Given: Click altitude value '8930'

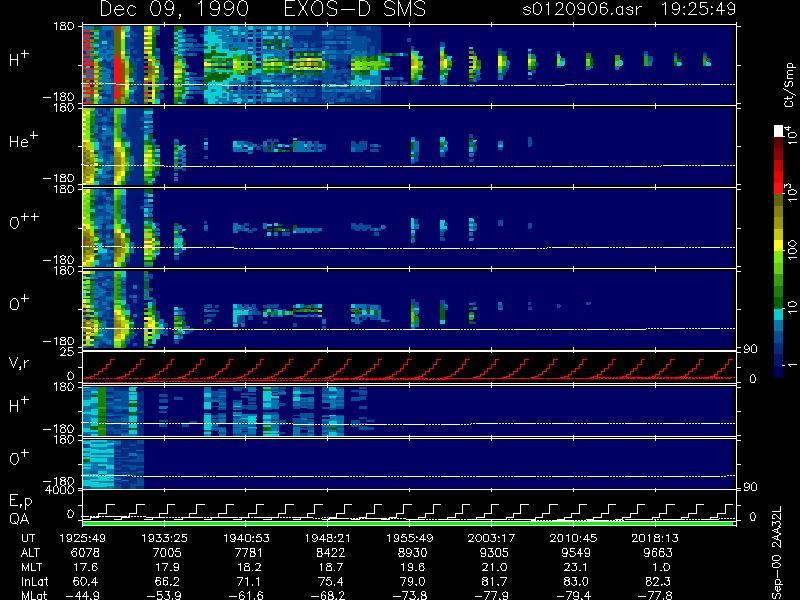Looking at the screenshot, I should click(x=412, y=553).
